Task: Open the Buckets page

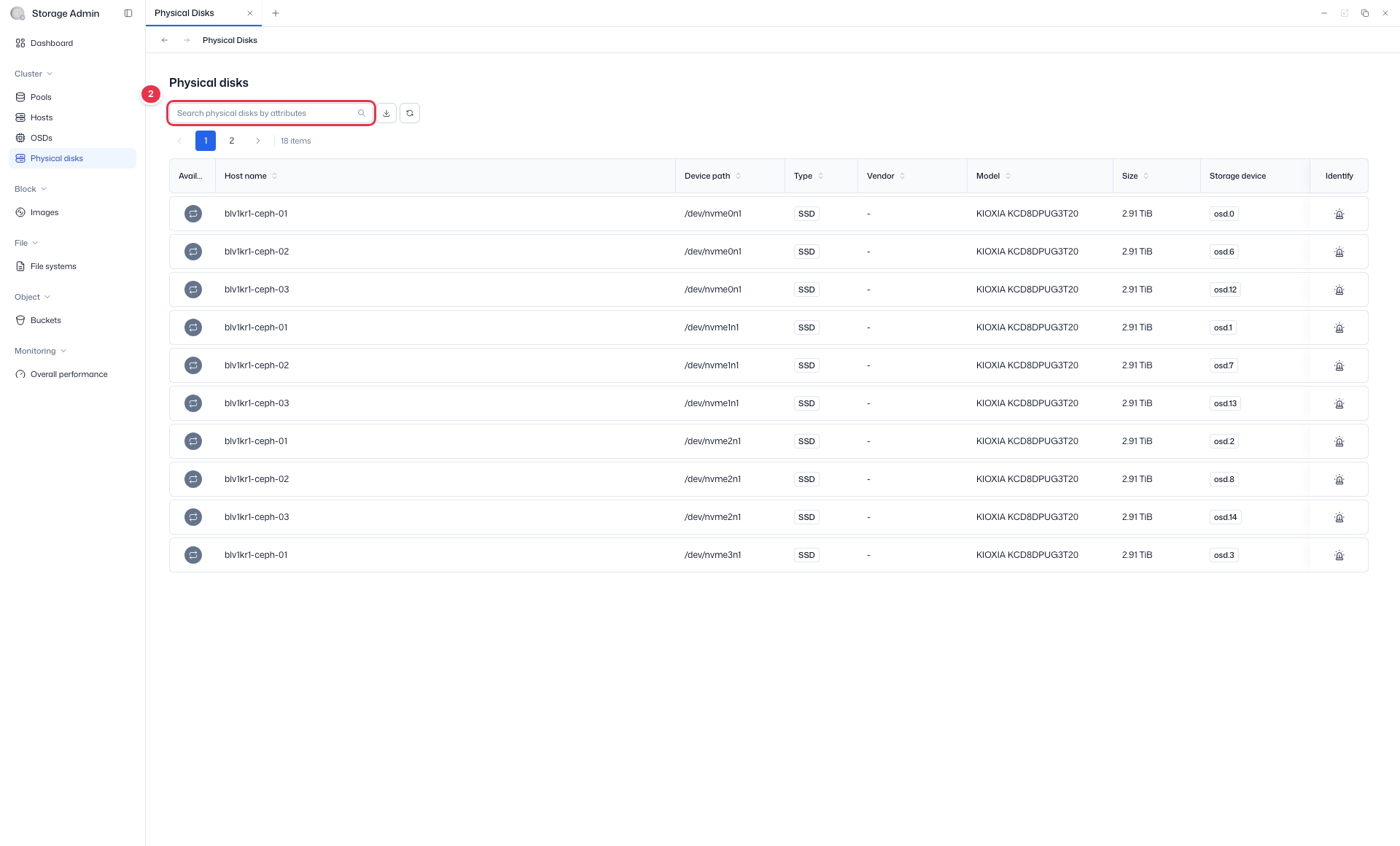Action: [x=72, y=320]
